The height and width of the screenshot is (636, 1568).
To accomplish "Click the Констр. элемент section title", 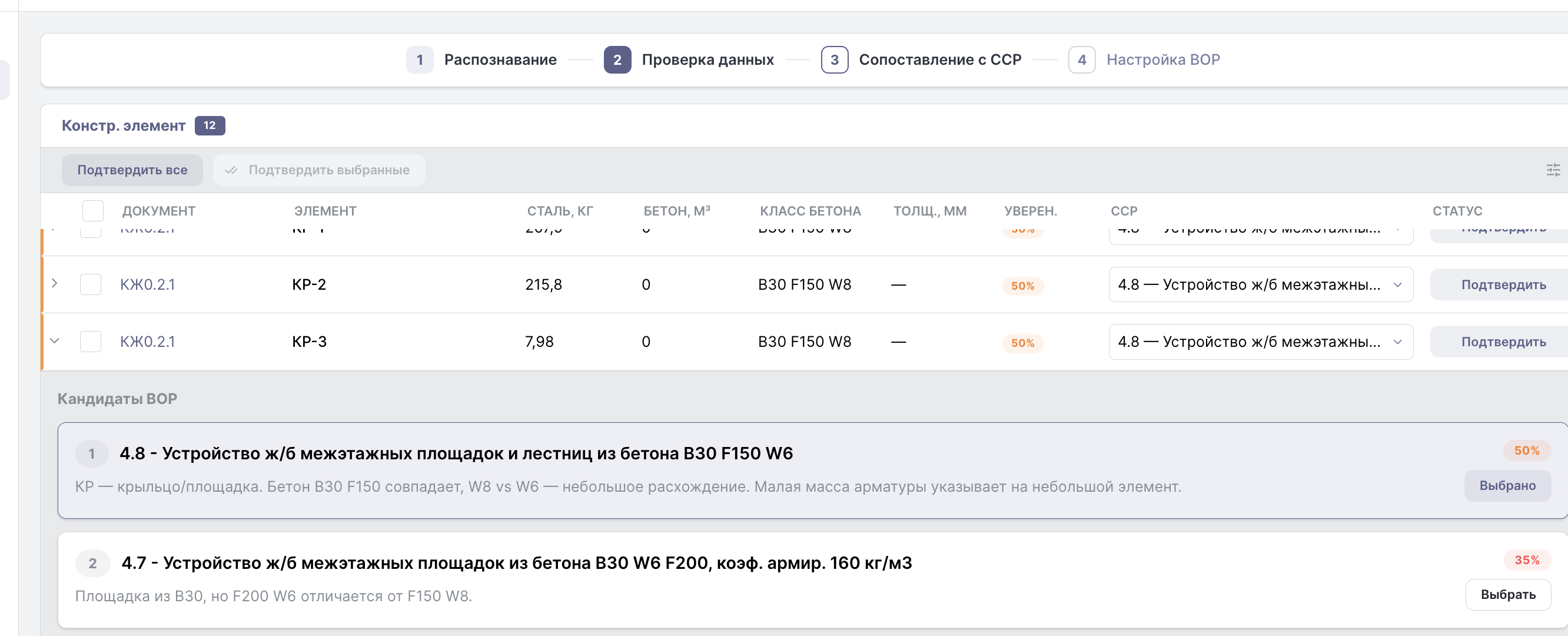I will (x=124, y=125).
